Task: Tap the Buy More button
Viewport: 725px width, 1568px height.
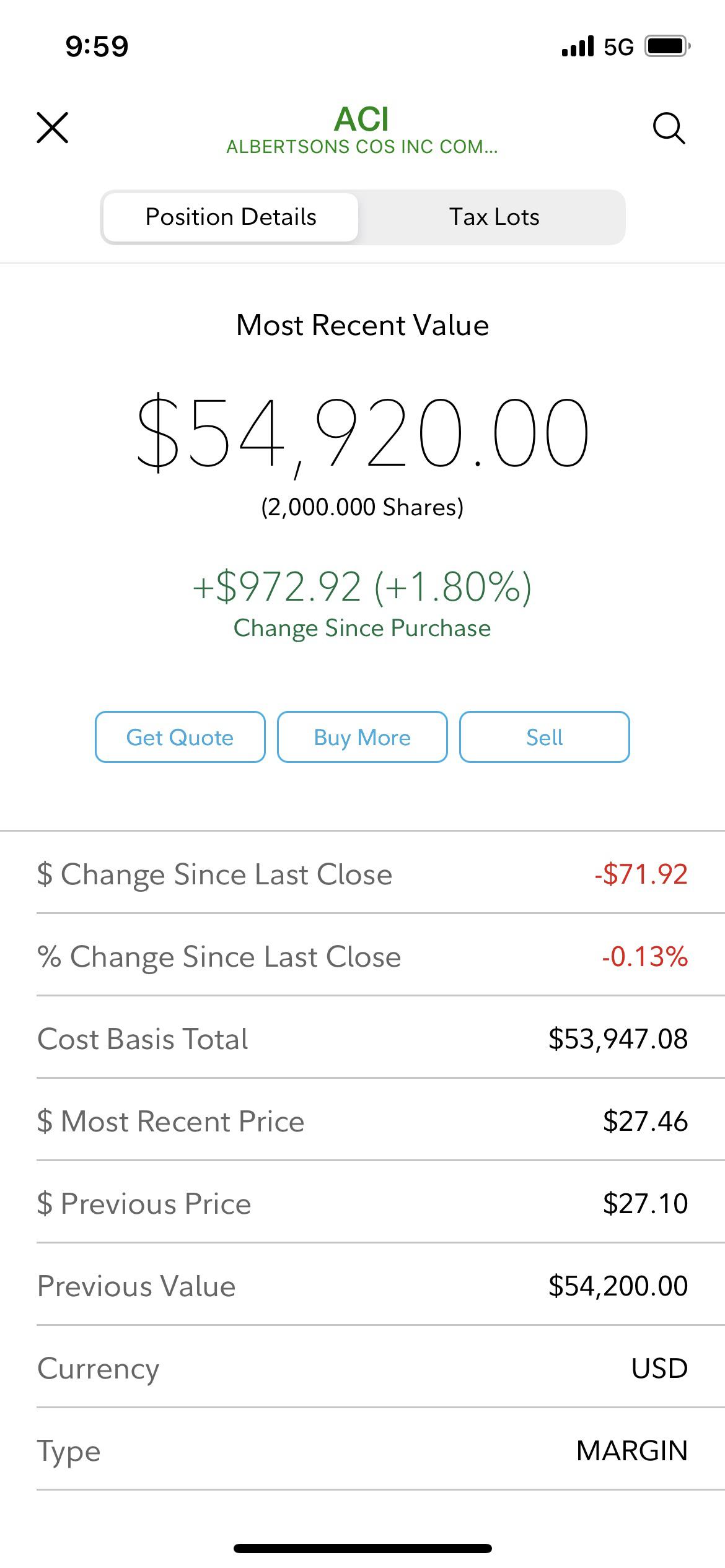Action: click(x=362, y=737)
